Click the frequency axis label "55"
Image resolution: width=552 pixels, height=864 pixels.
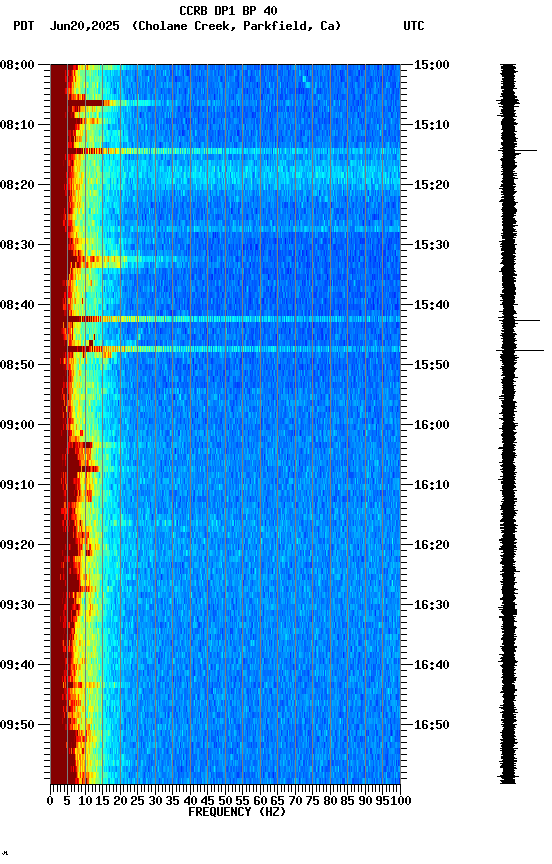point(242,801)
